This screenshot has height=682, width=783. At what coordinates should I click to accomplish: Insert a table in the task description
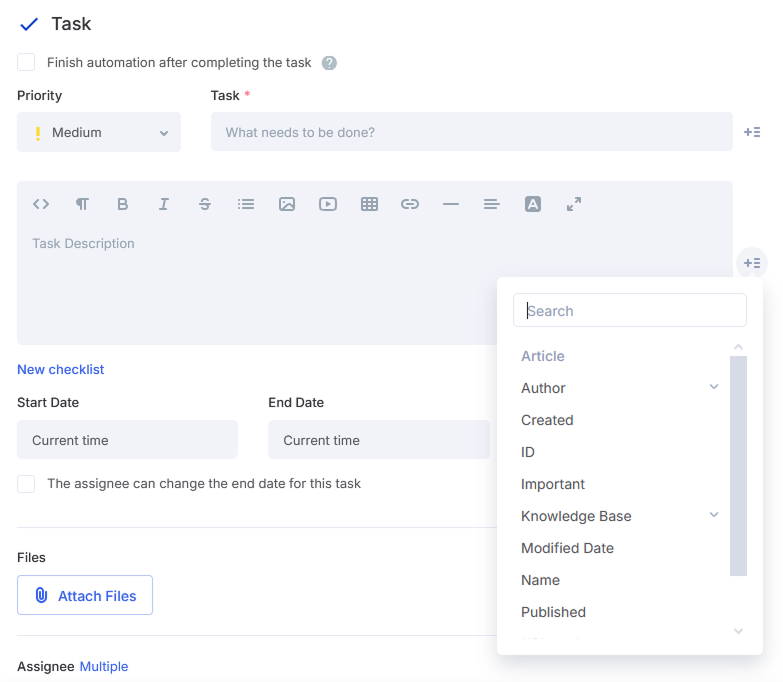[x=369, y=204]
